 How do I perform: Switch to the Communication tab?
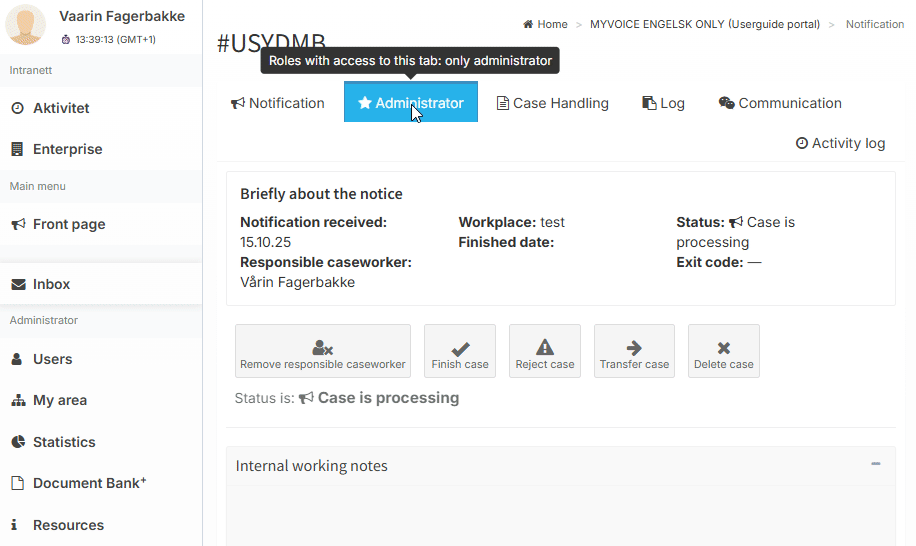[x=780, y=103]
